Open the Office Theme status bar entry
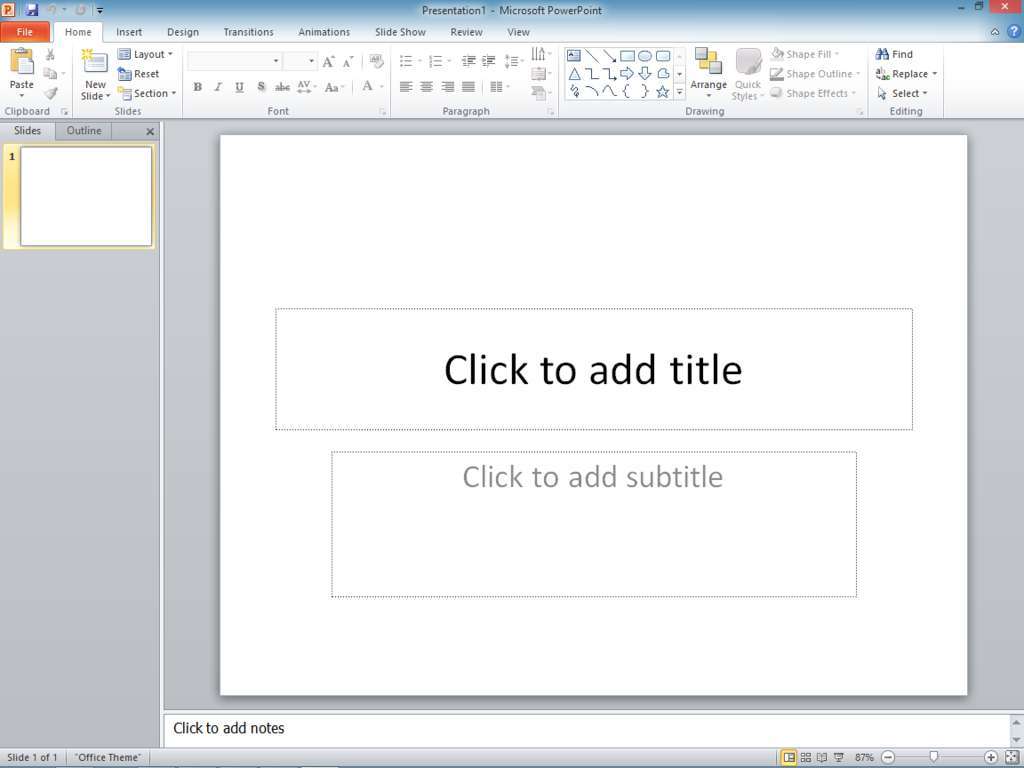 point(108,758)
